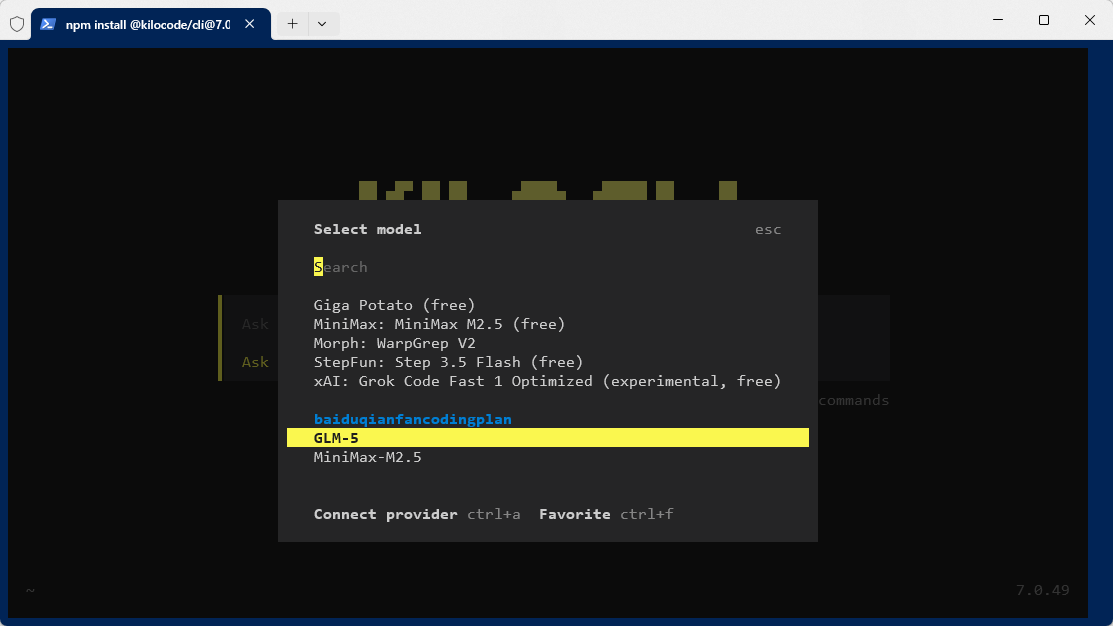Expand the new tab profiles dropdown chevron
The height and width of the screenshot is (626, 1113).
point(322,23)
